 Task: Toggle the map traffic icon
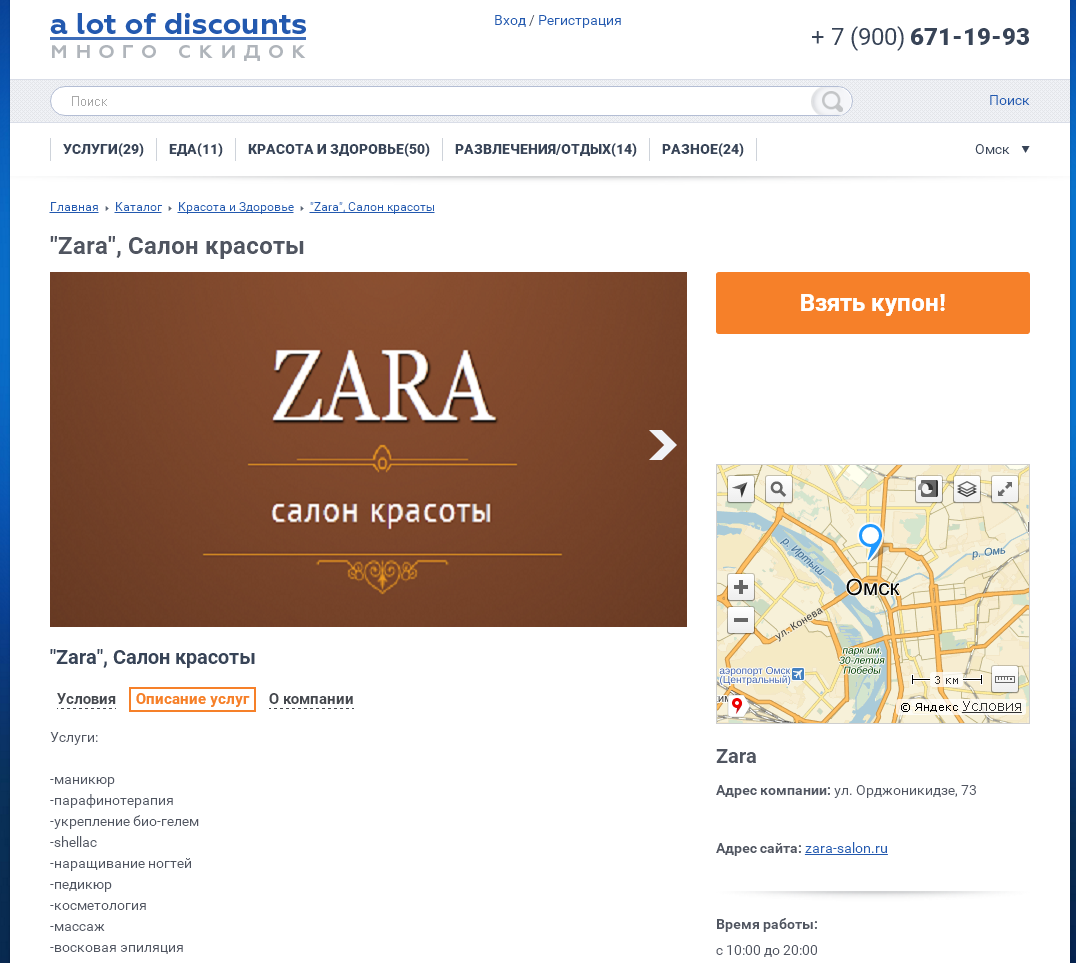tap(928, 489)
